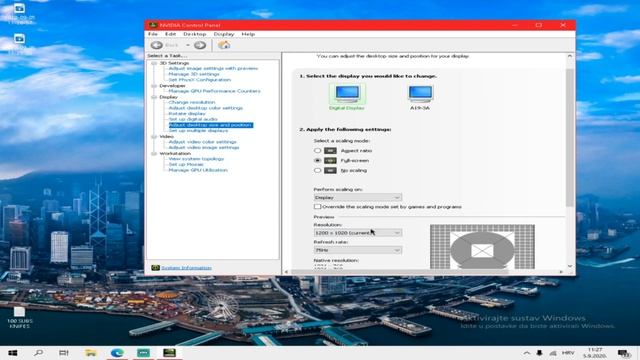Select the top desktop shortcut icon

[x=20, y=13]
